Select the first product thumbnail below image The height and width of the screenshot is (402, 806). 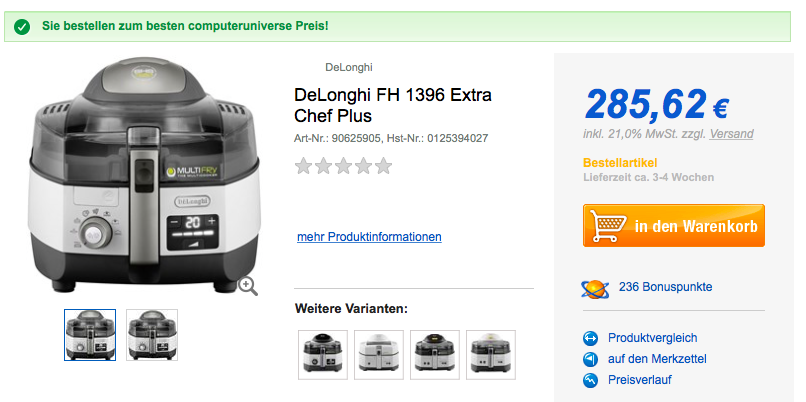[90, 335]
